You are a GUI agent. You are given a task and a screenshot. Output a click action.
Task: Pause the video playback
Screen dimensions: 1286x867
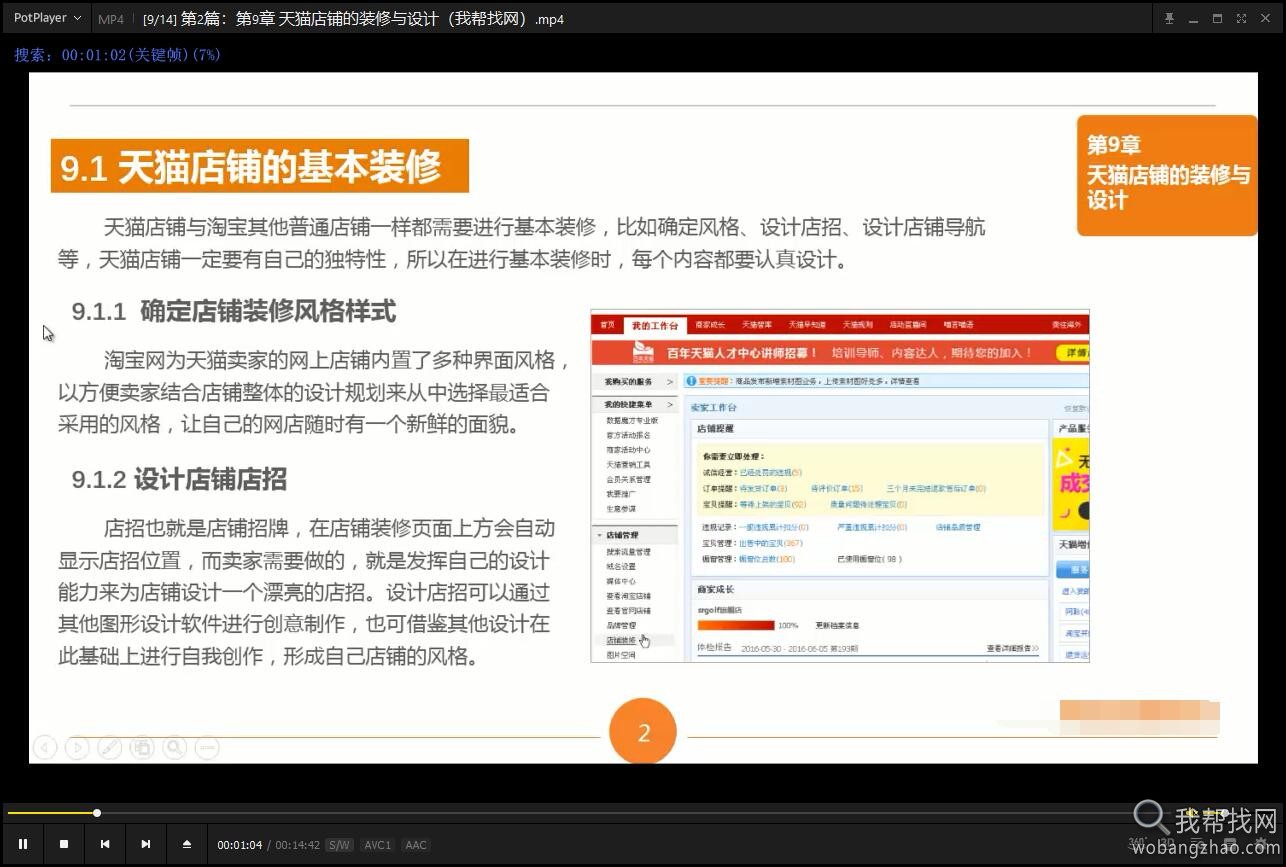pos(23,844)
